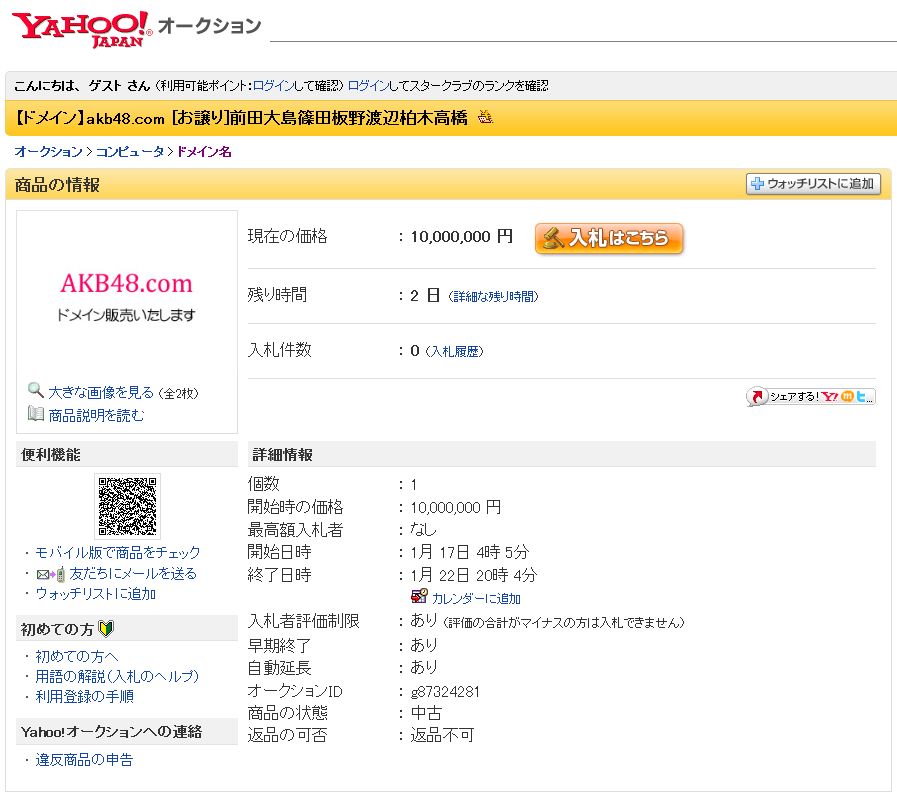Click the current price 10,000,000 円 next to 現在の価格
Viewport: 897px width, 800px height.
(461, 236)
